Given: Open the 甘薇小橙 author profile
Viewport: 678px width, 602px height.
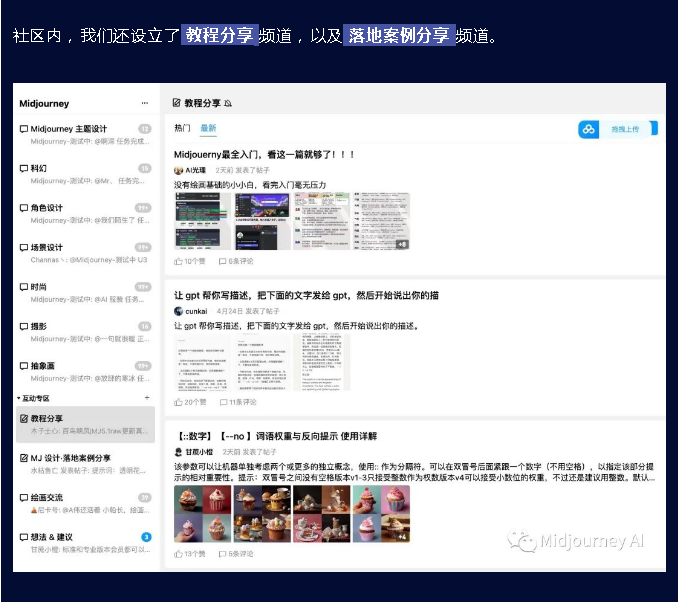Looking at the screenshot, I should (199, 452).
